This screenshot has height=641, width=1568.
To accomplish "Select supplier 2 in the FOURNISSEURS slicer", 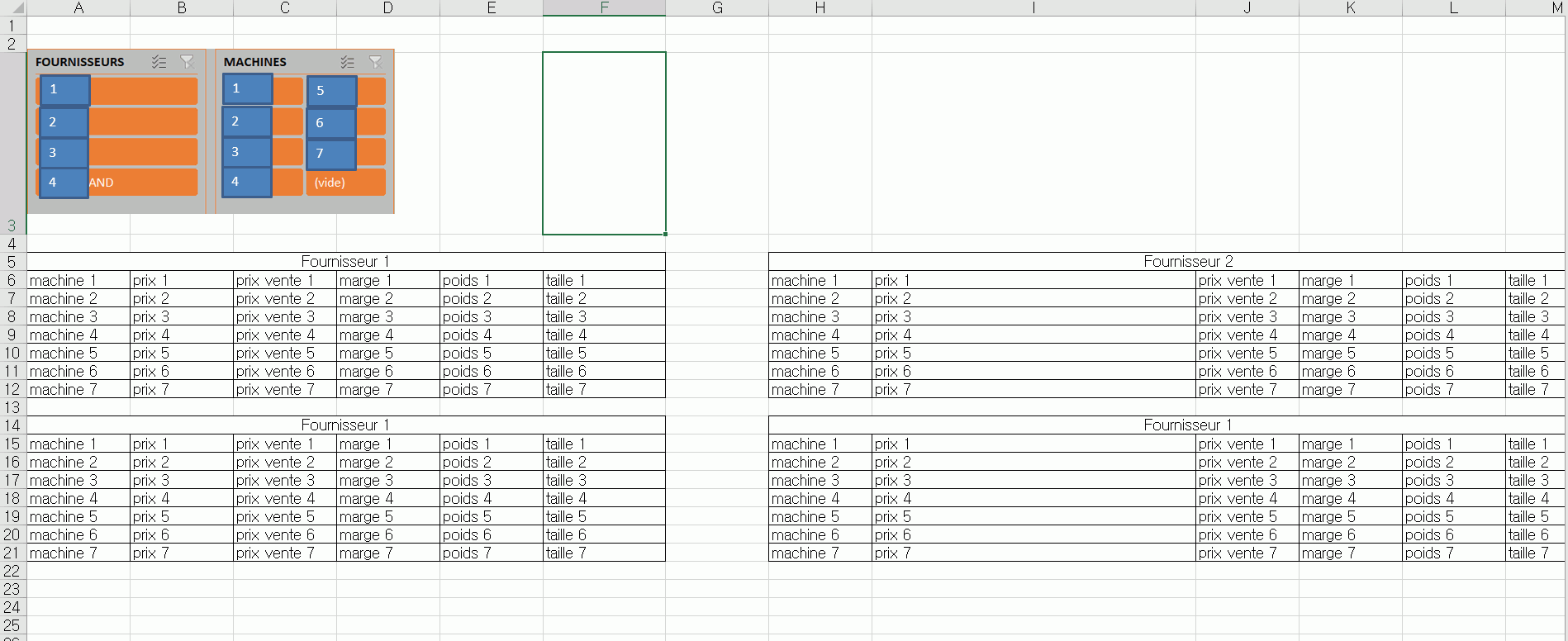I will pyautogui.click(x=117, y=121).
